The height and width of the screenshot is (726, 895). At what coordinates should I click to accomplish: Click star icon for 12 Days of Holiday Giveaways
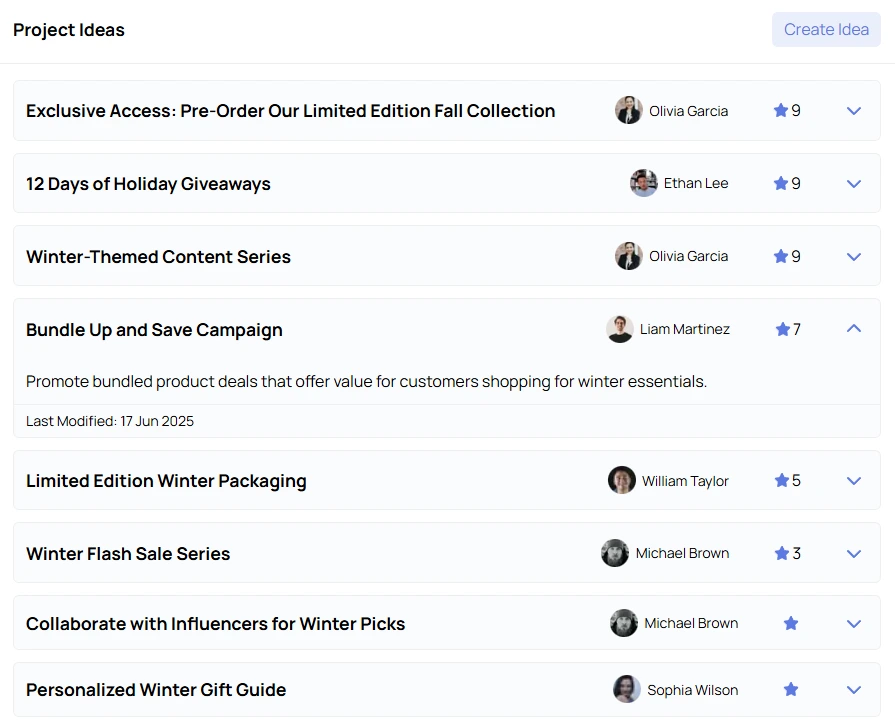[x=780, y=183]
